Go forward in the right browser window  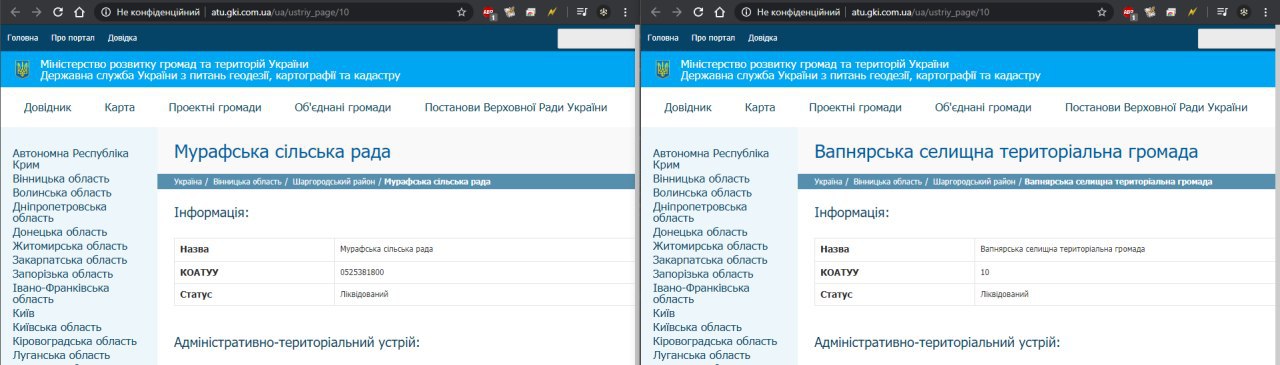(676, 12)
